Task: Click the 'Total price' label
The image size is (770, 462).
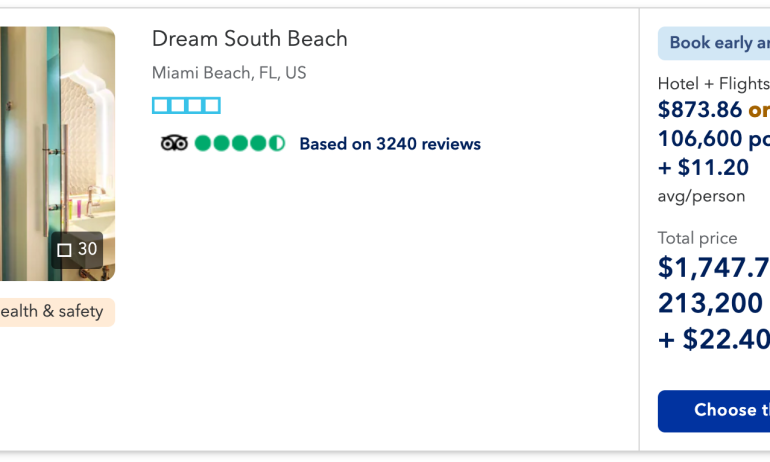Action: (x=697, y=238)
